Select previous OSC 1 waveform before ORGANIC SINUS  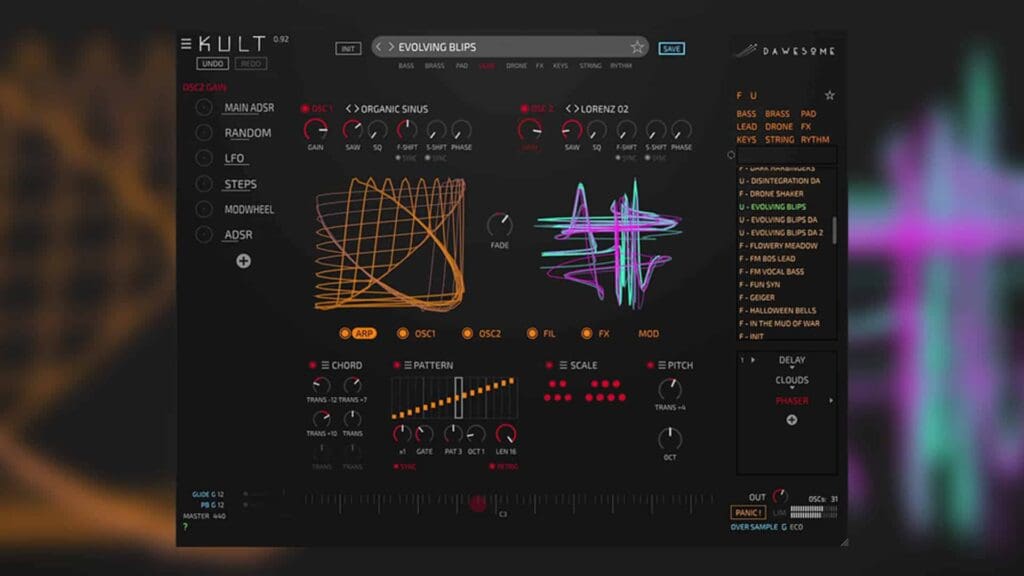pyautogui.click(x=348, y=108)
